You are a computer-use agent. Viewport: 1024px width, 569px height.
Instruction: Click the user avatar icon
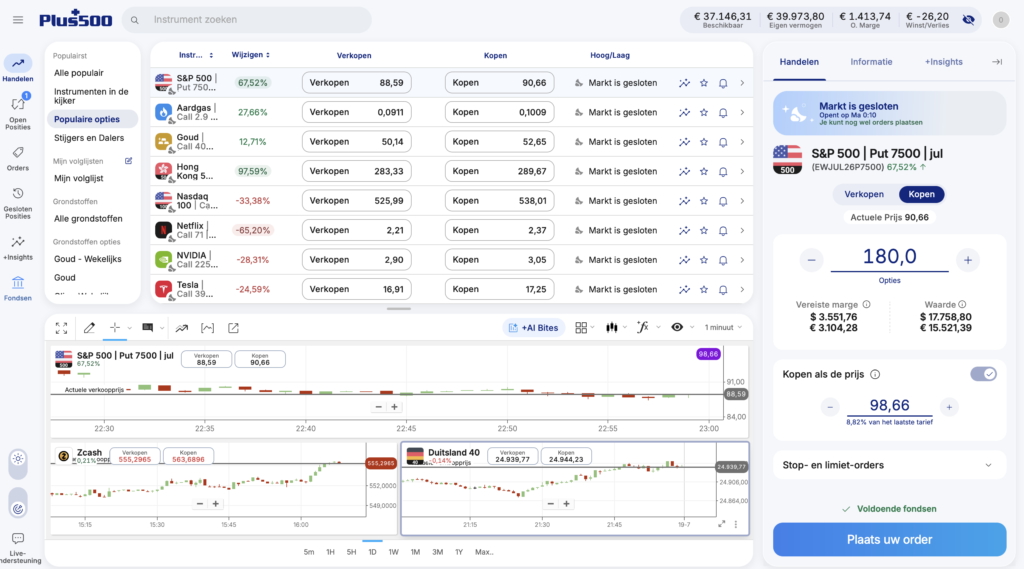click(x=1000, y=20)
